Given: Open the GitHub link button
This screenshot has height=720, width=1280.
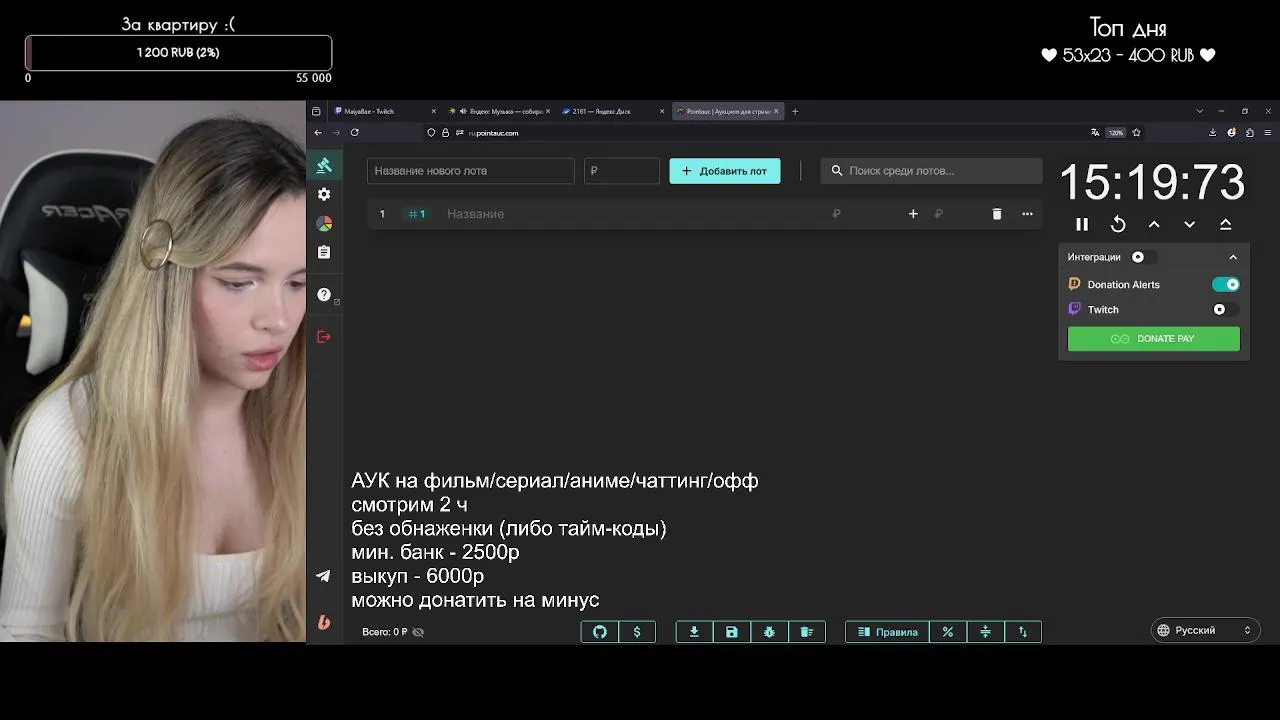Looking at the screenshot, I should pyautogui.click(x=600, y=632).
